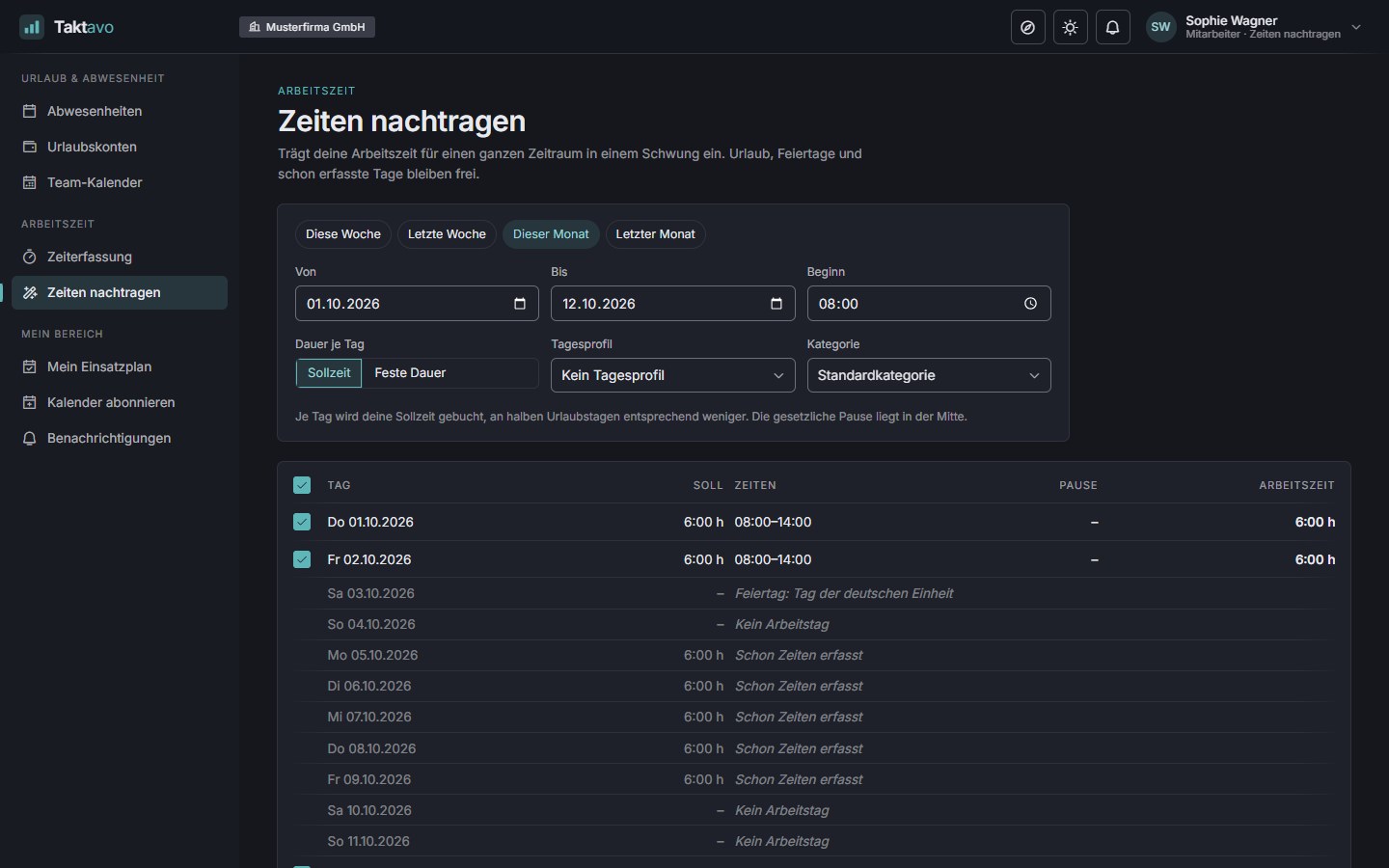Open the Tagesprofil dropdown
The height and width of the screenshot is (868, 1389).
(x=673, y=375)
